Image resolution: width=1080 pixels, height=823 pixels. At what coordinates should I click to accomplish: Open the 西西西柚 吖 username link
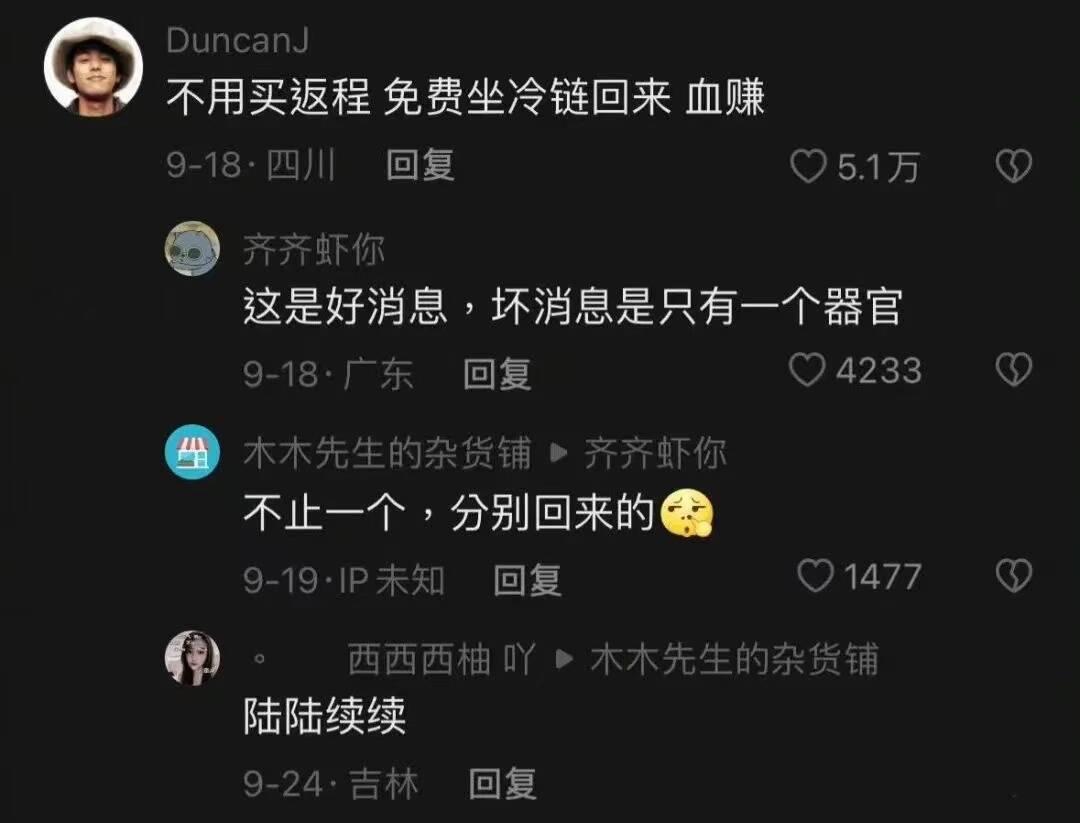coord(441,658)
